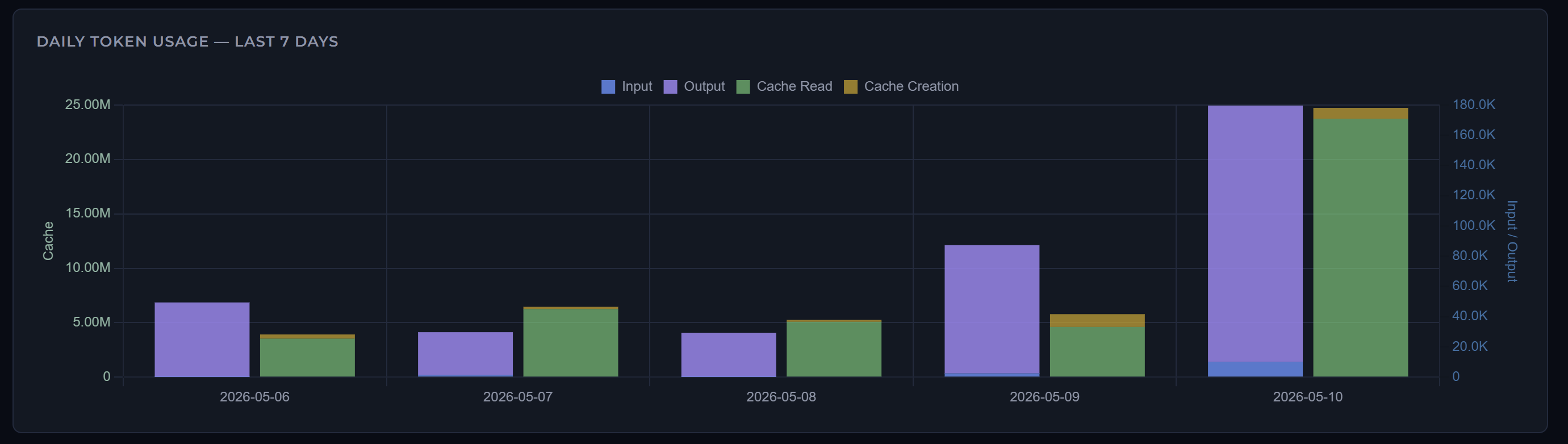
Task: Select the purple Output bar for 2026-05-08
Action: coord(729,355)
